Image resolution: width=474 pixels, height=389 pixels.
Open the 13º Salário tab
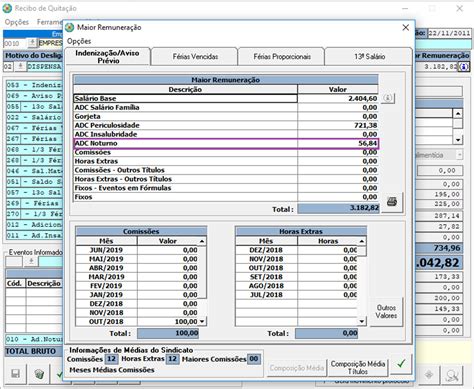[369, 57]
